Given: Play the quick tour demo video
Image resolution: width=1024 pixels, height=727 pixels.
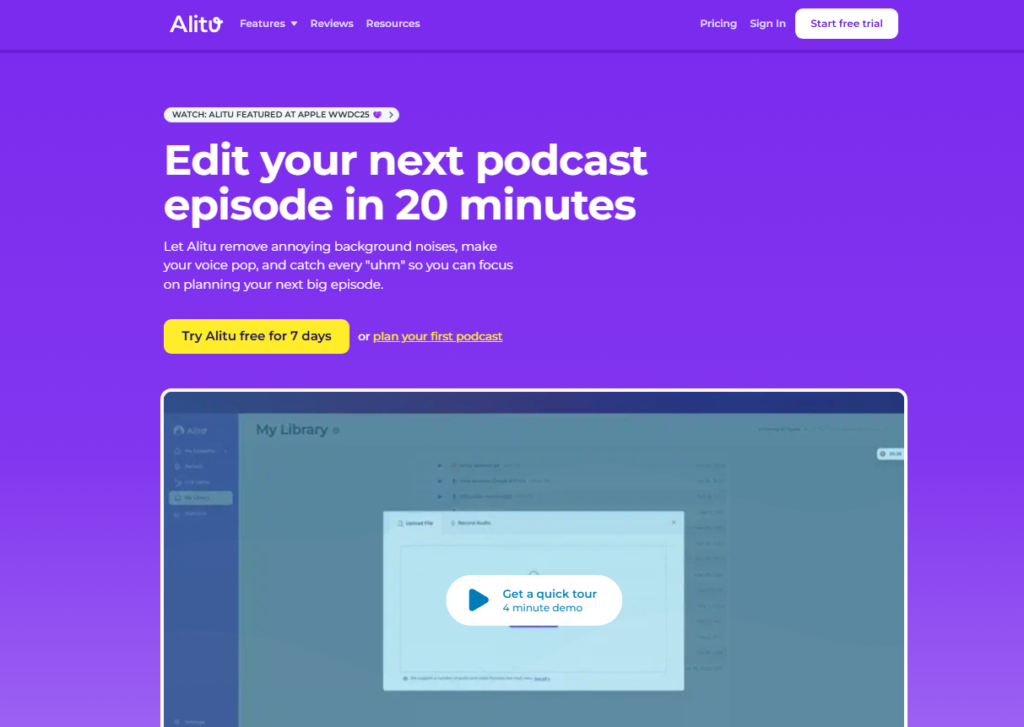Looking at the screenshot, I should click(534, 600).
